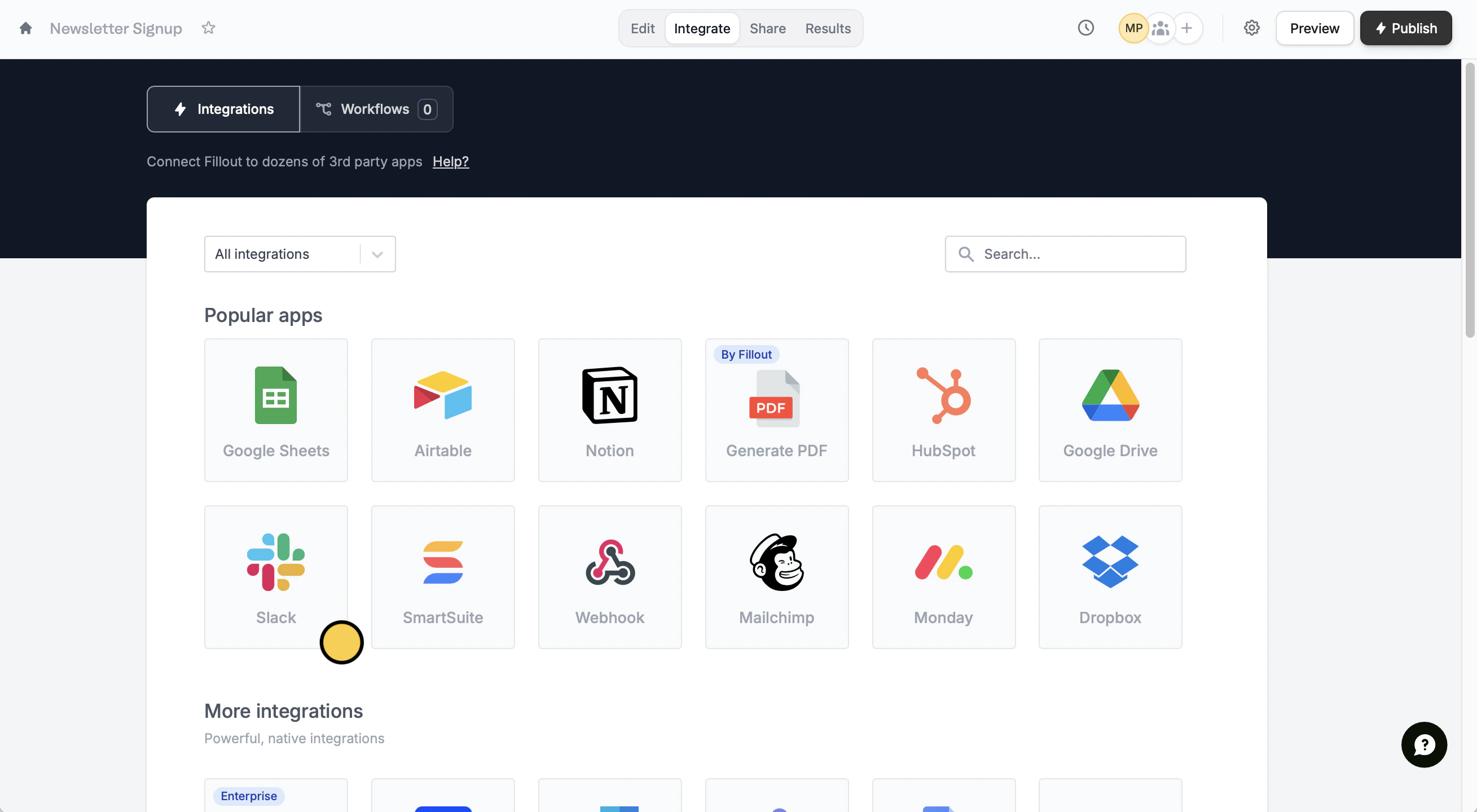Open version history clock icon
Viewport: 1477px width, 812px height.
pyautogui.click(x=1085, y=28)
